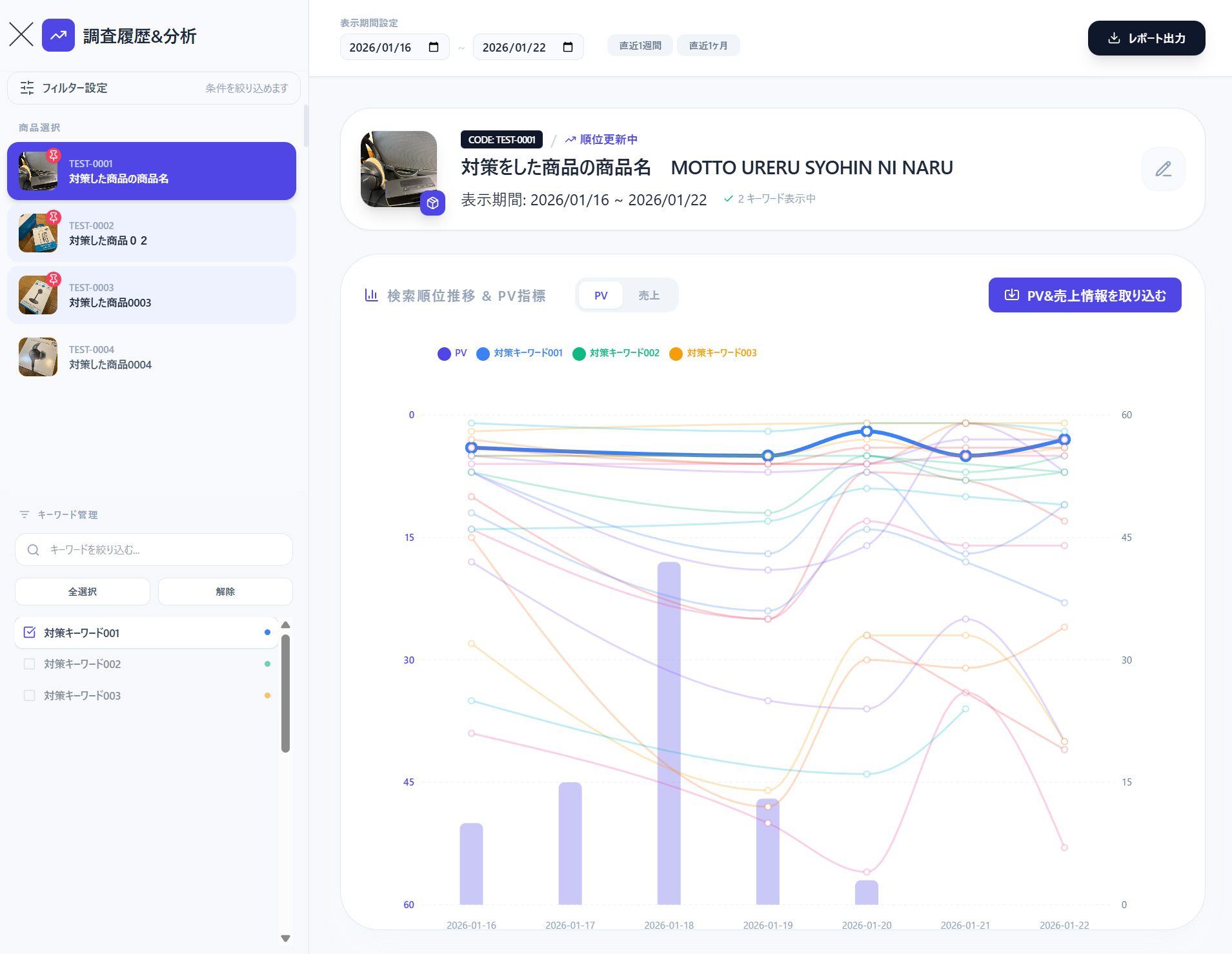Enable the 対策キーワード003 checkbox

click(x=30, y=695)
